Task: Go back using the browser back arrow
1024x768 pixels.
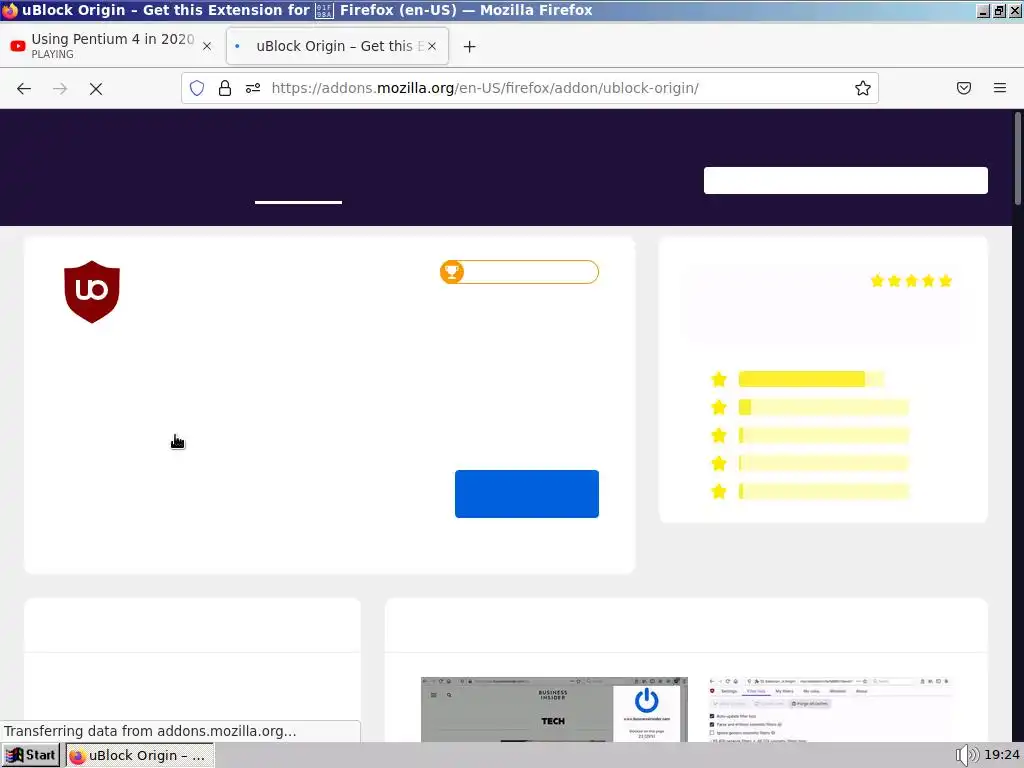Action: click(24, 89)
